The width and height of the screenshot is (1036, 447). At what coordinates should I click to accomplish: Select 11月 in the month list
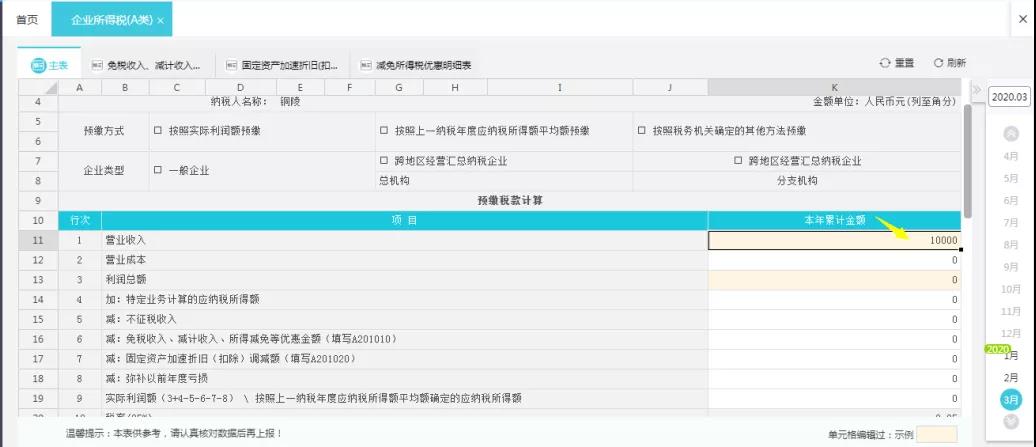point(1011,311)
